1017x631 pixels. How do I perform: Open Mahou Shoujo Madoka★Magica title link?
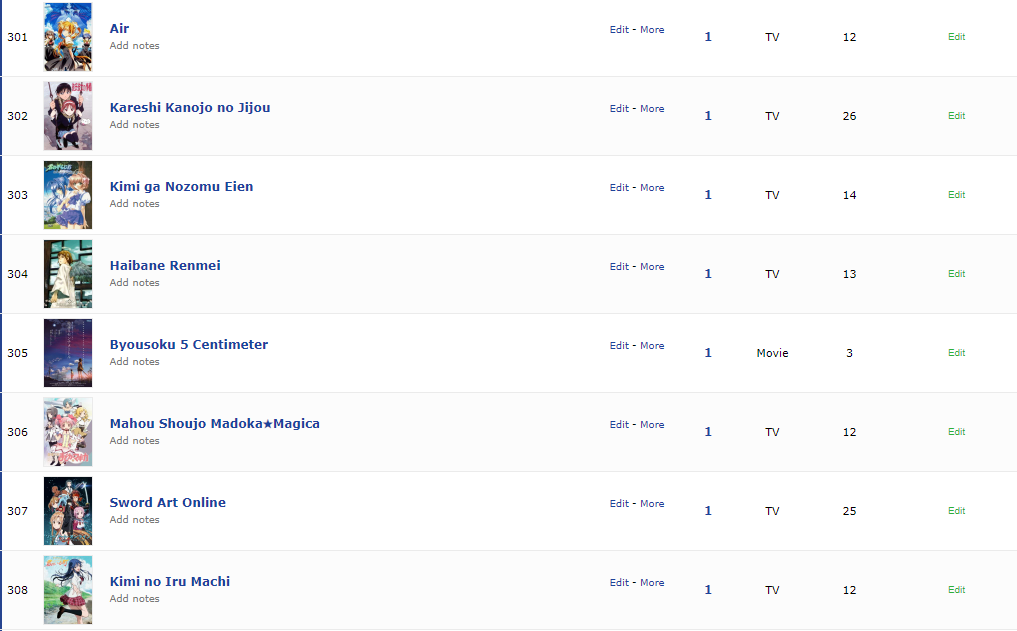pyautogui.click(x=214, y=424)
